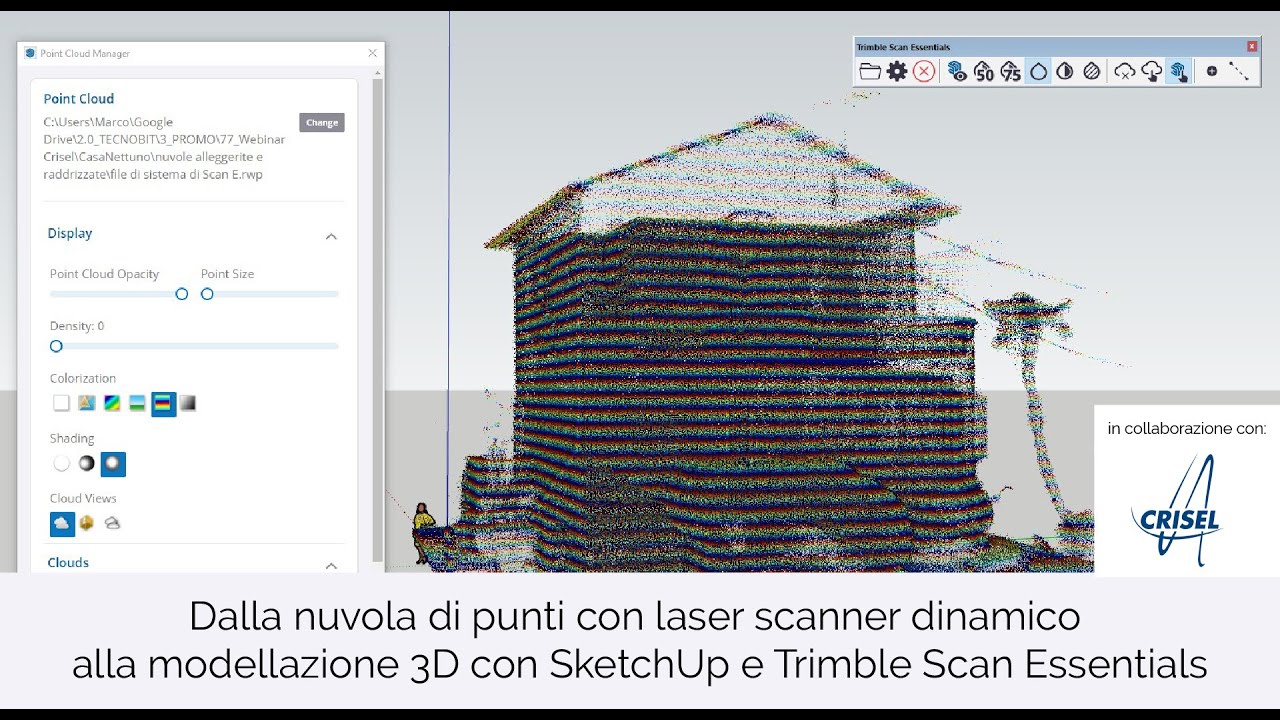This screenshot has height=720, width=1280.
Task: Collapse the Display section
Action: tap(331, 237)
